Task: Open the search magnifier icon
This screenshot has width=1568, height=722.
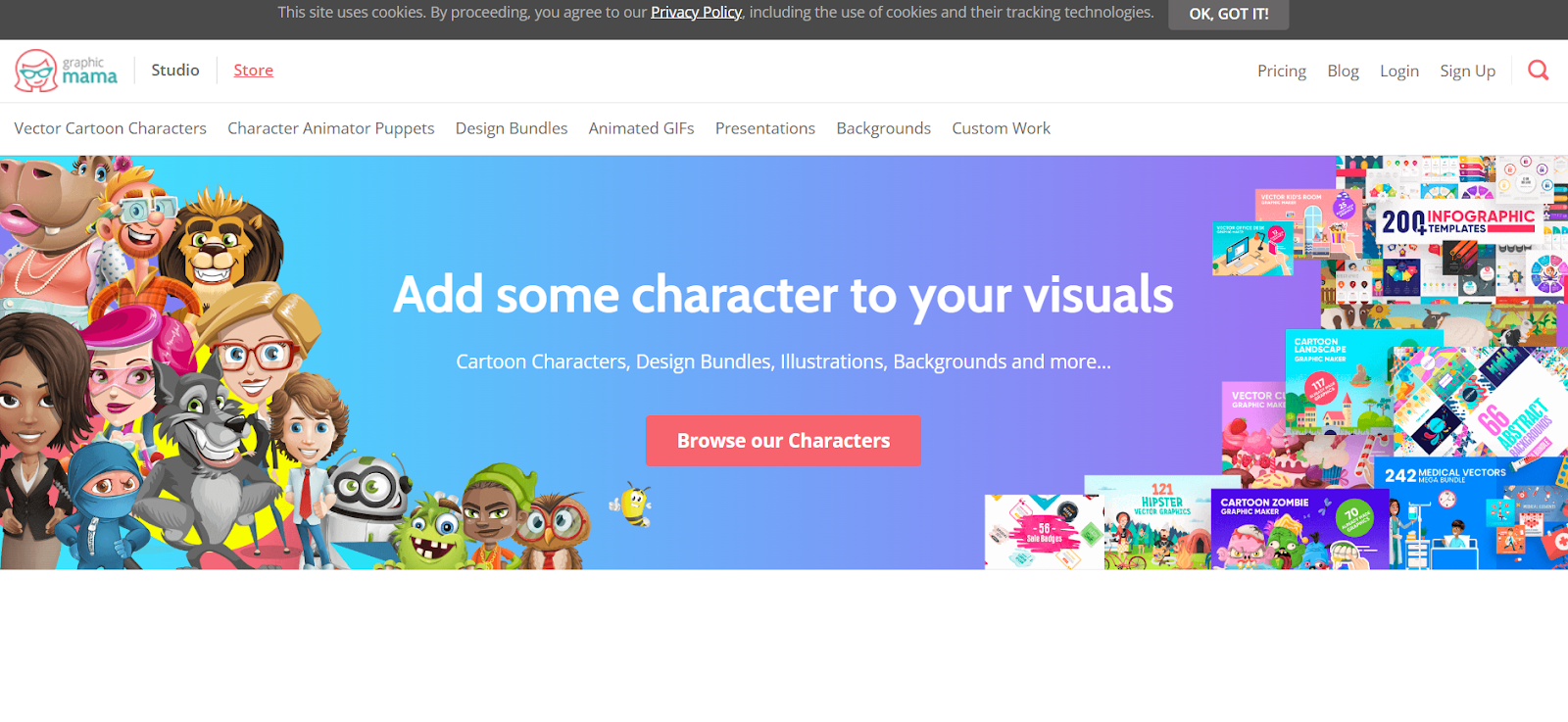Action: pyautogui.click(x=1538, y=71)
